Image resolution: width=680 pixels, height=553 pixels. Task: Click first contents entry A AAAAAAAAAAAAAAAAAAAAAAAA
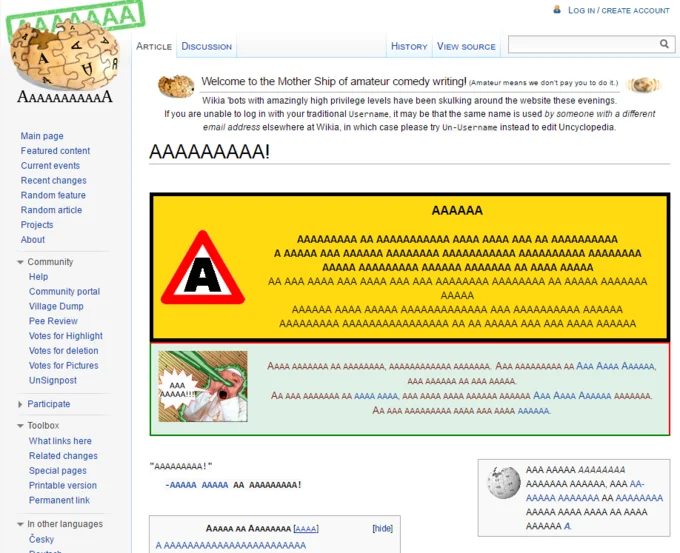pos(231,545)
